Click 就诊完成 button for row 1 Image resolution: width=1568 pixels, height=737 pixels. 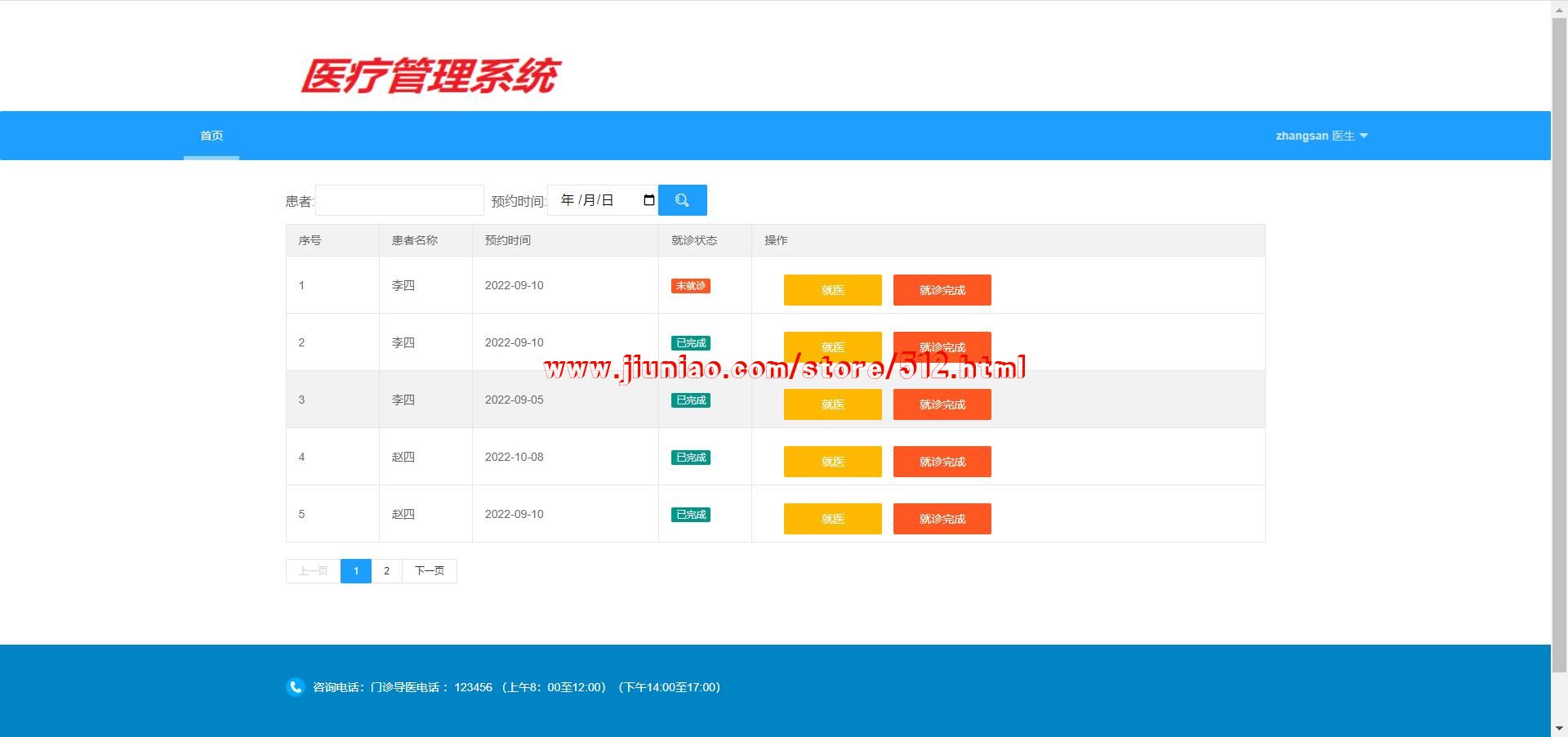pos(942,290)
